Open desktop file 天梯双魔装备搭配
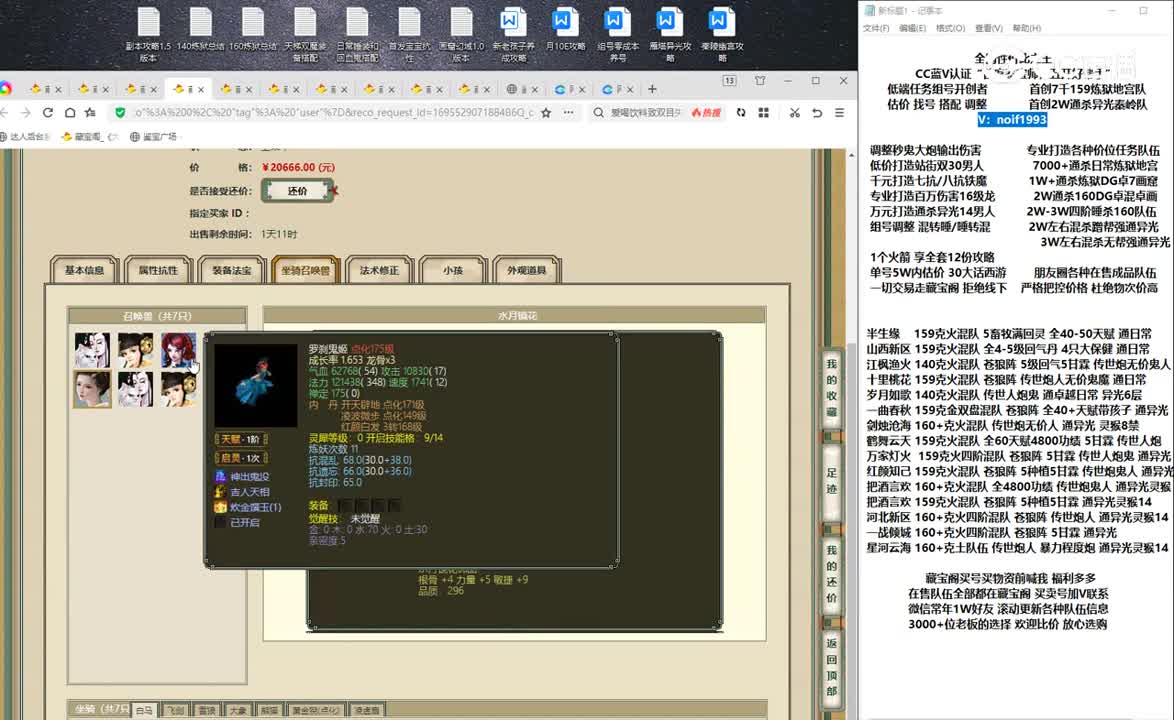 (x=305, y=34)
